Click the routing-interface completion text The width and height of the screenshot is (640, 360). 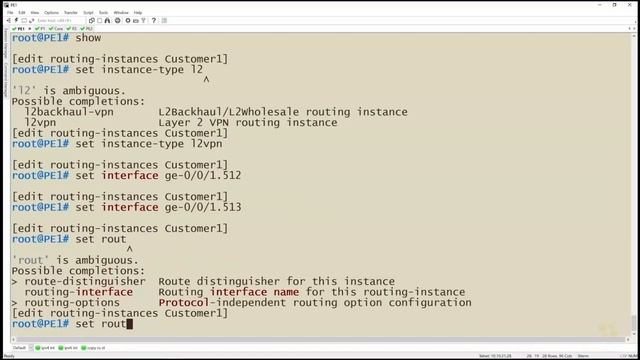pos(78,292)
